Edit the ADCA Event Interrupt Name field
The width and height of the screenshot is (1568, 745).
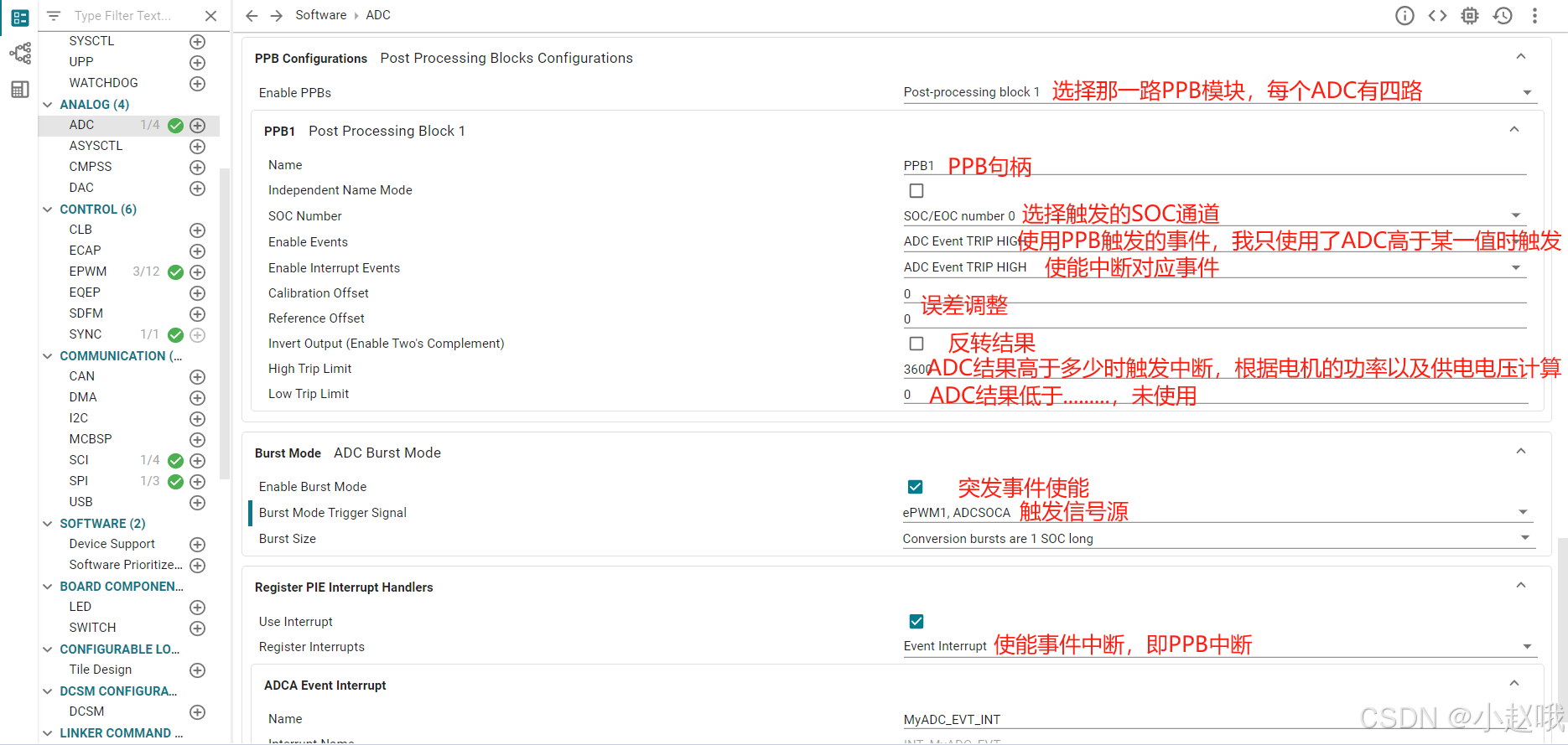click(1214, 719)
